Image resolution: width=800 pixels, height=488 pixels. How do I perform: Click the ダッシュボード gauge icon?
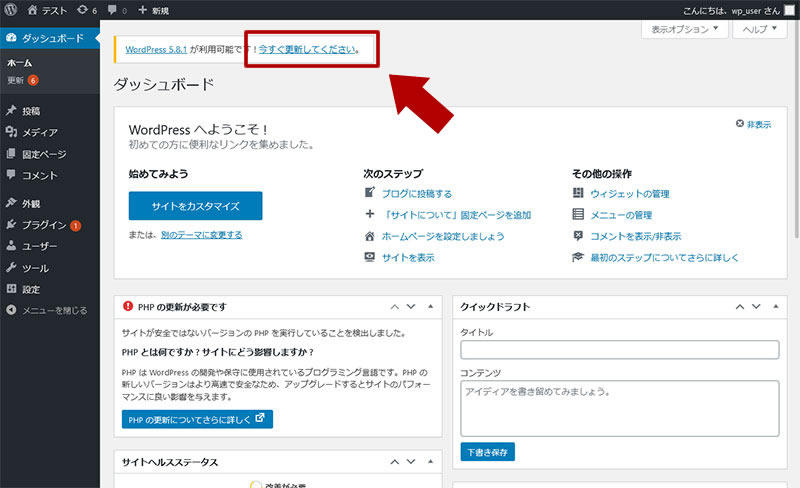pos(11,38)
